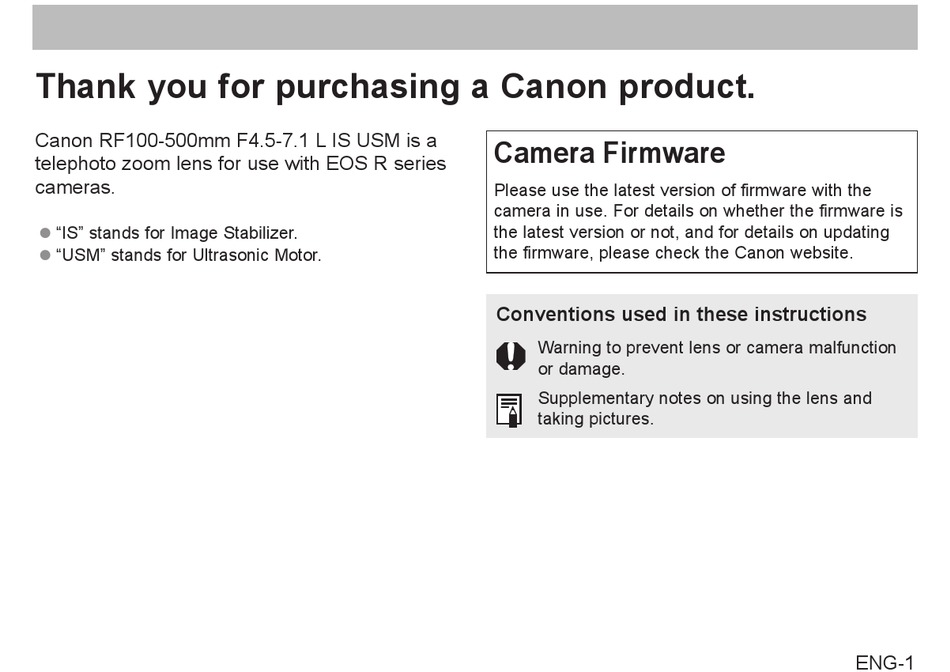950x672 pixels.
Task: Click the "Warning to prevent lens" description
Action: click(x=716, y=347)
